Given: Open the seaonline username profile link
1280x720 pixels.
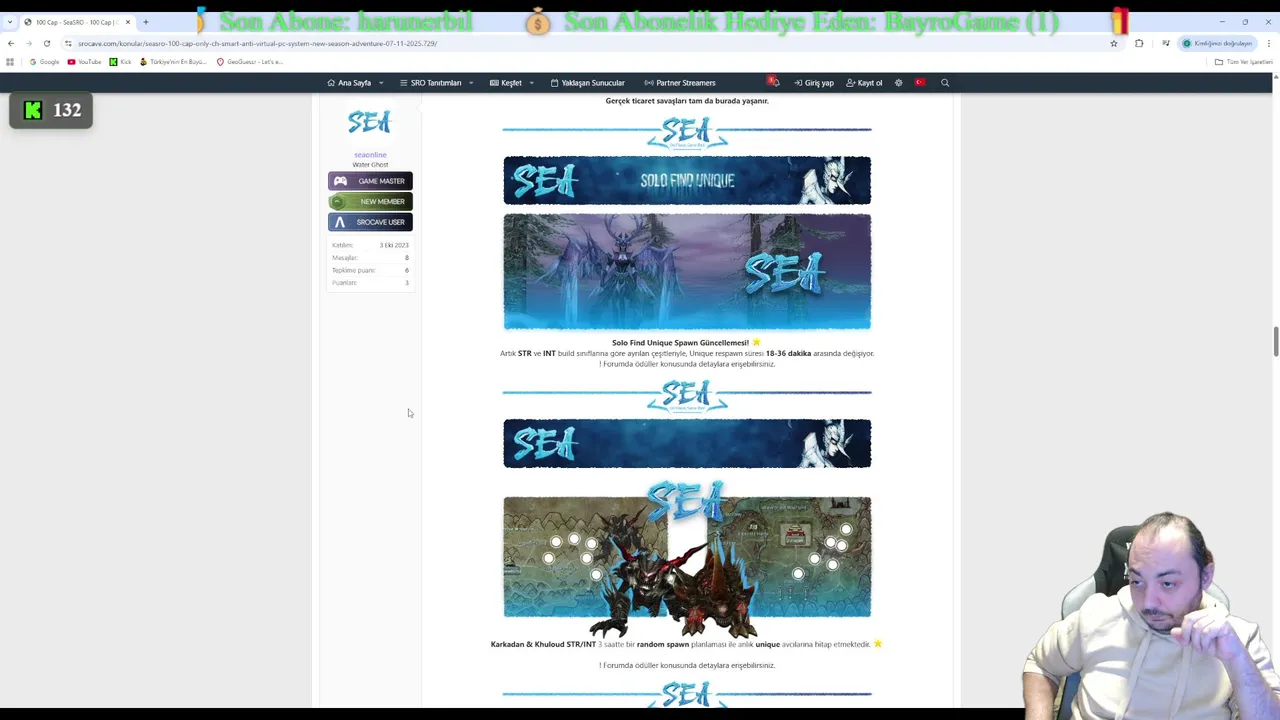Looking at the screenshot, I should click(x=370, y=155).
